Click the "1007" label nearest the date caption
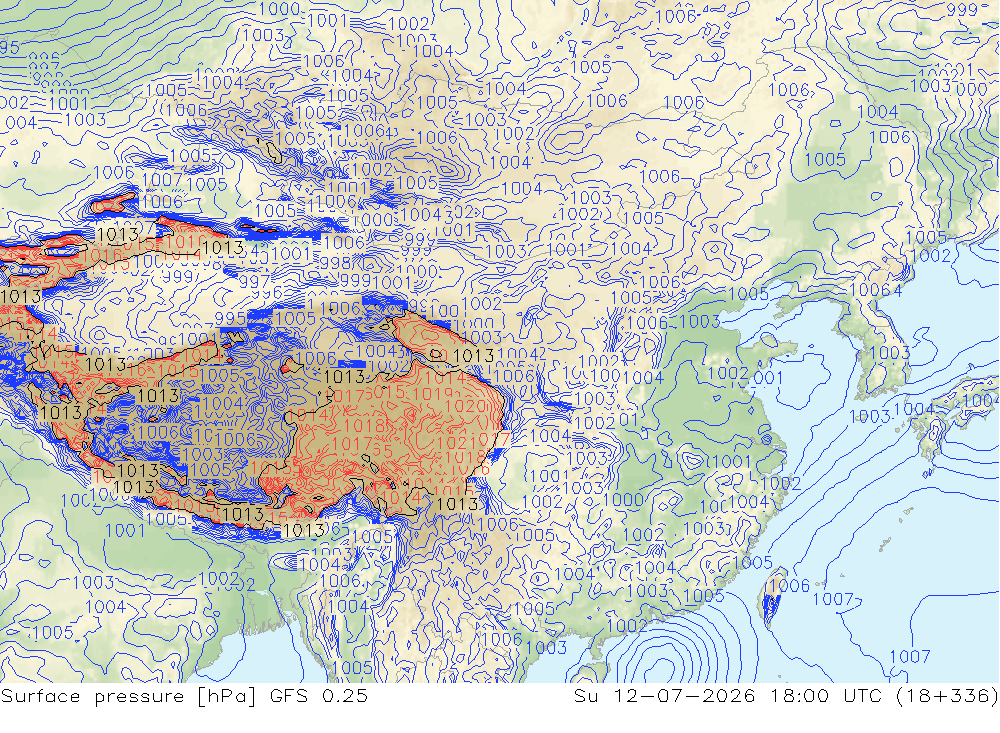1000x733 pixels. [910, 656]
